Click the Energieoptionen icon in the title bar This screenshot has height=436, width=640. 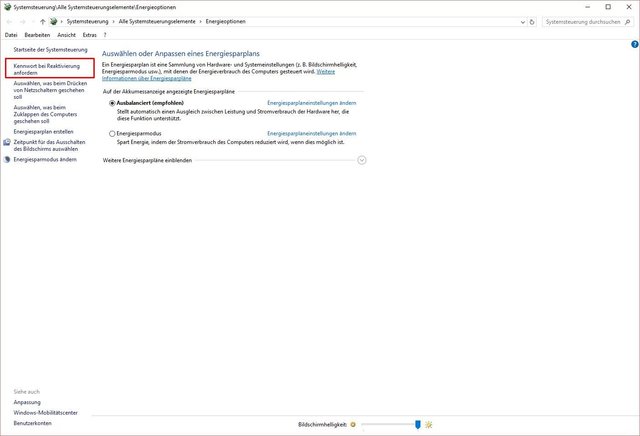[7, 7]
